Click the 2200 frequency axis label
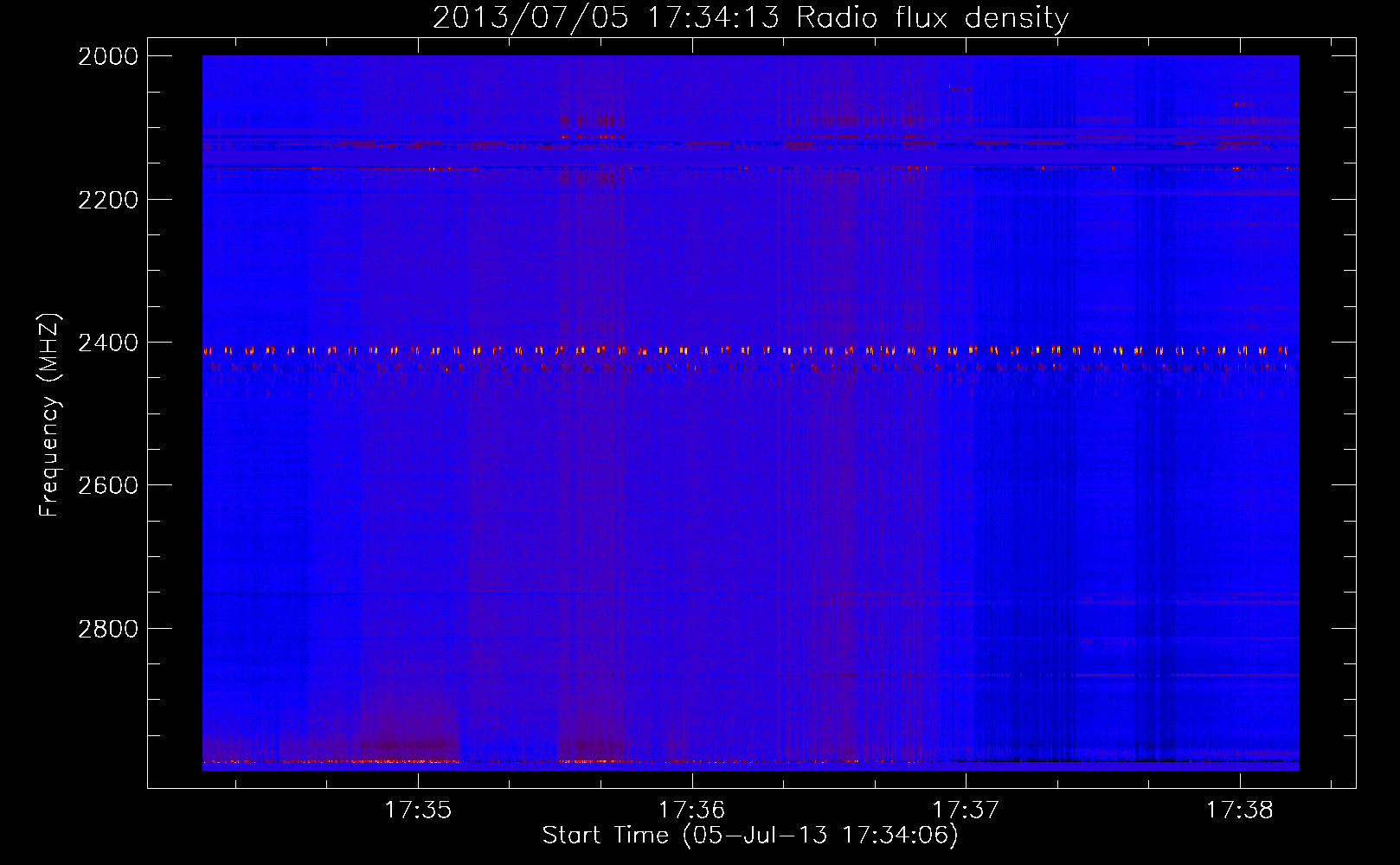 pos(107,200)
